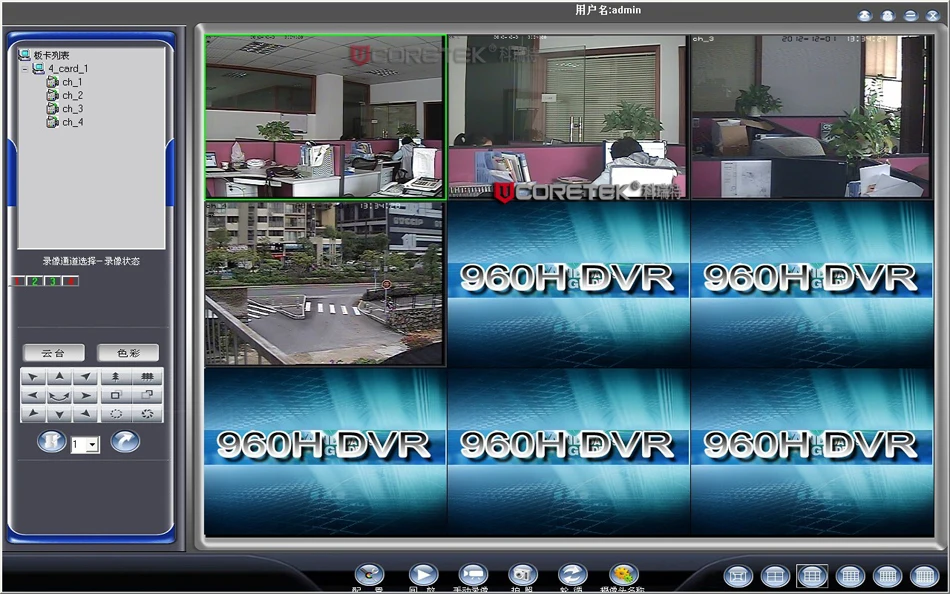Click the single-tree zoom button
The width and height of the screenshot is (950, 594).
click(x=116, y=377)
